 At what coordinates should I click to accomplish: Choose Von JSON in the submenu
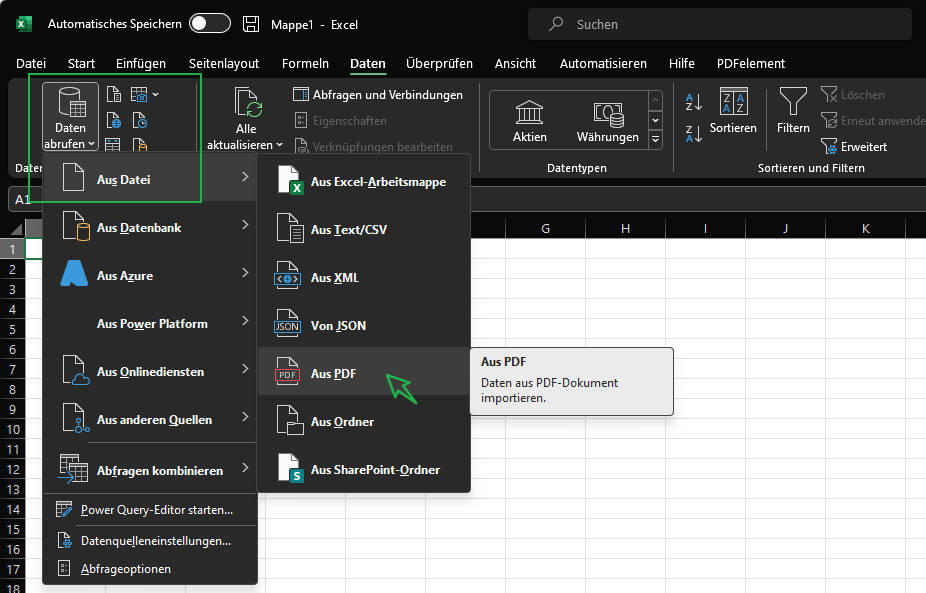pos(364,325)
